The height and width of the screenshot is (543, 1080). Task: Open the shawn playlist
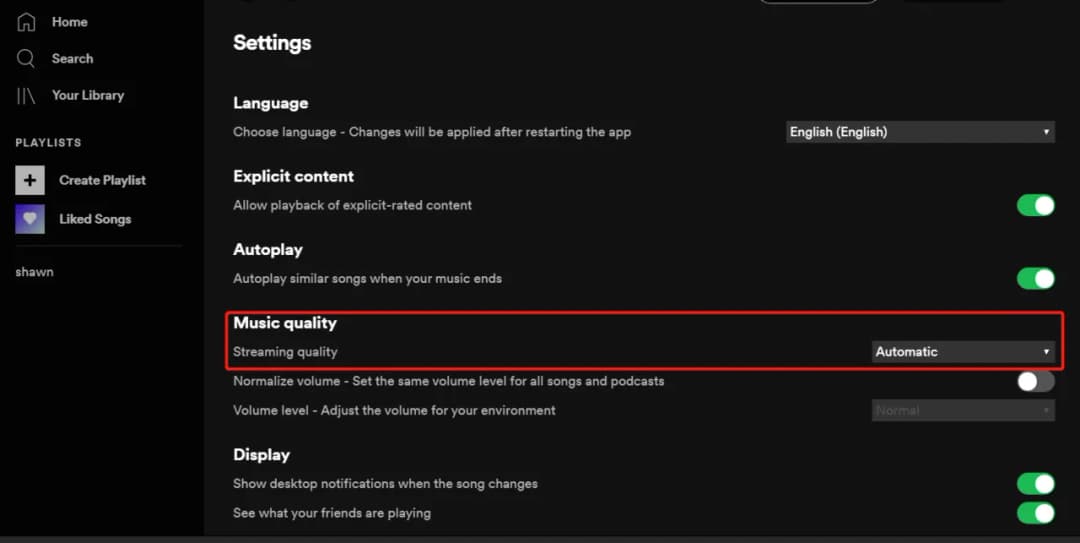pyautogui.click(x=34, y=272)
